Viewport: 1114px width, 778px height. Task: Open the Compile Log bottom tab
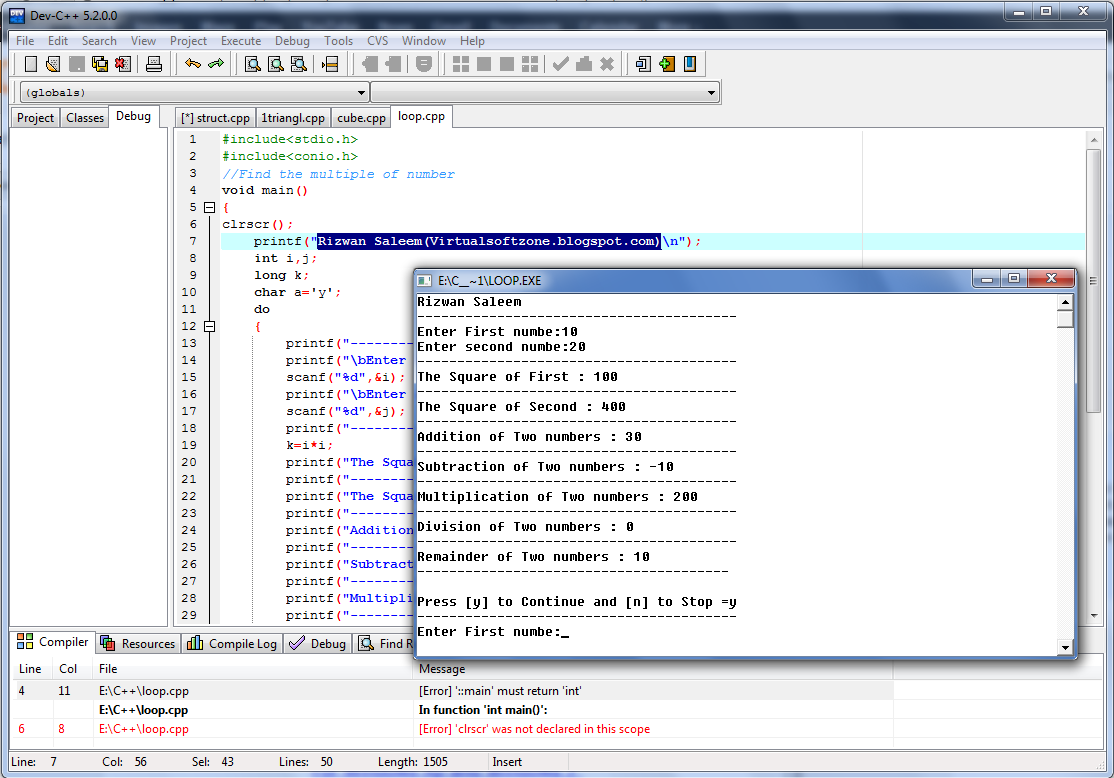click(232, 644)
